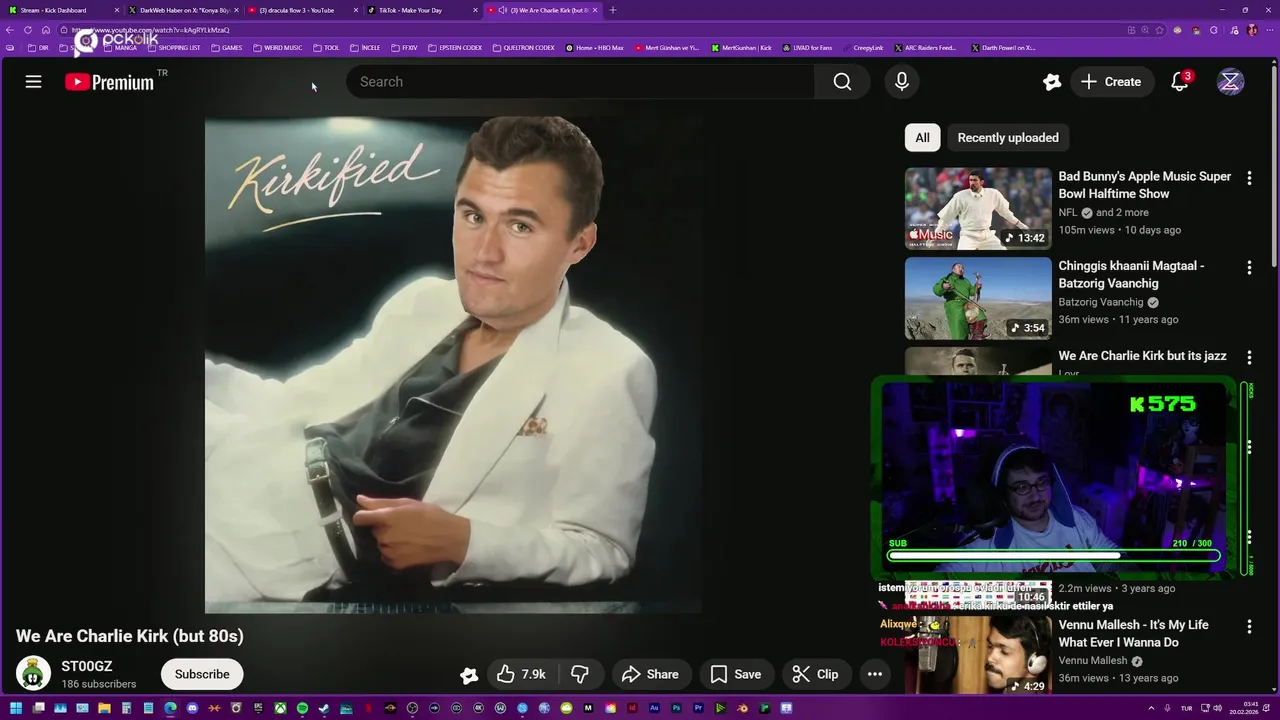Click browser reload button

28,30
